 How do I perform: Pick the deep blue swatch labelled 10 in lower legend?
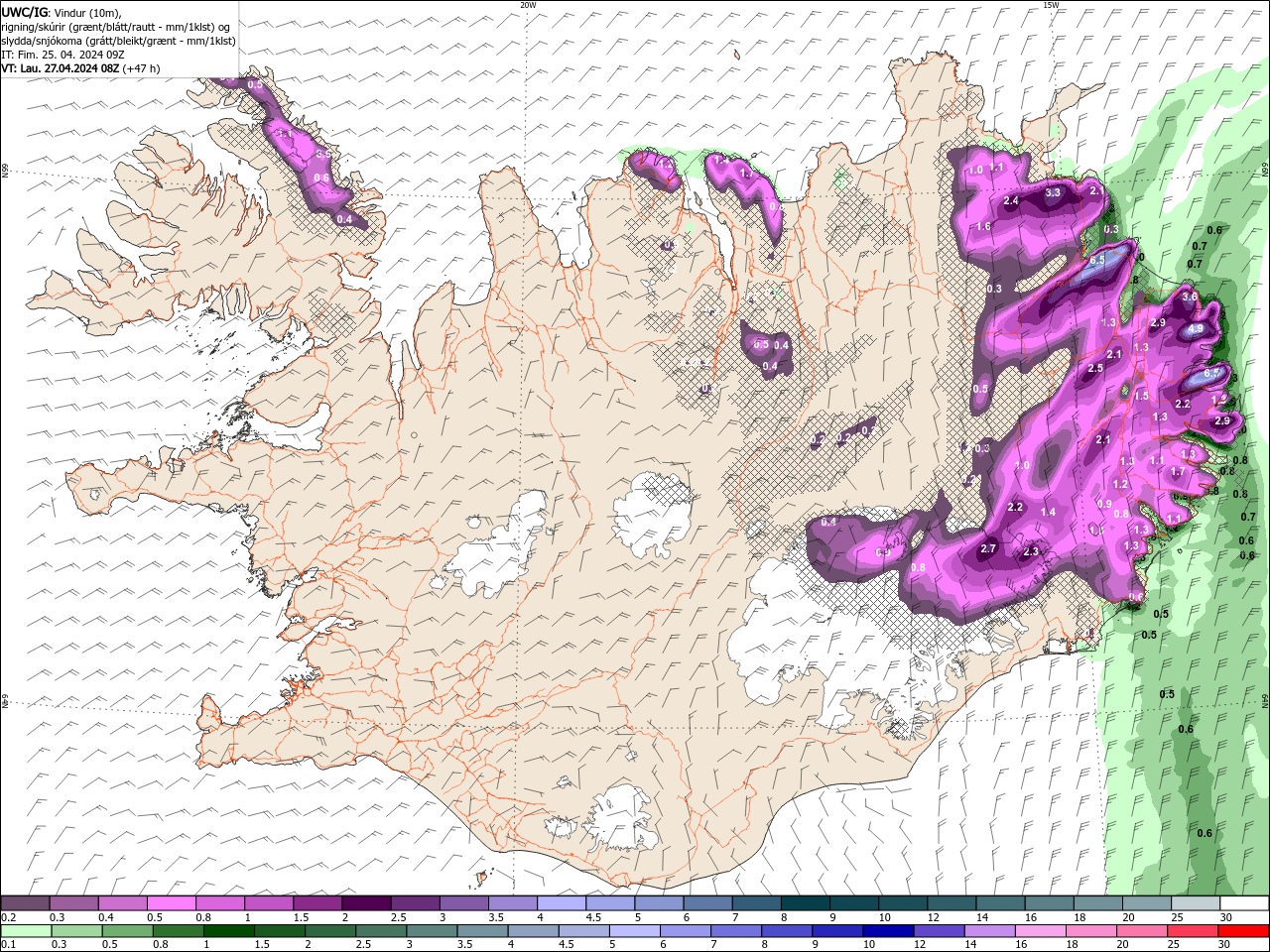[887, 931]
